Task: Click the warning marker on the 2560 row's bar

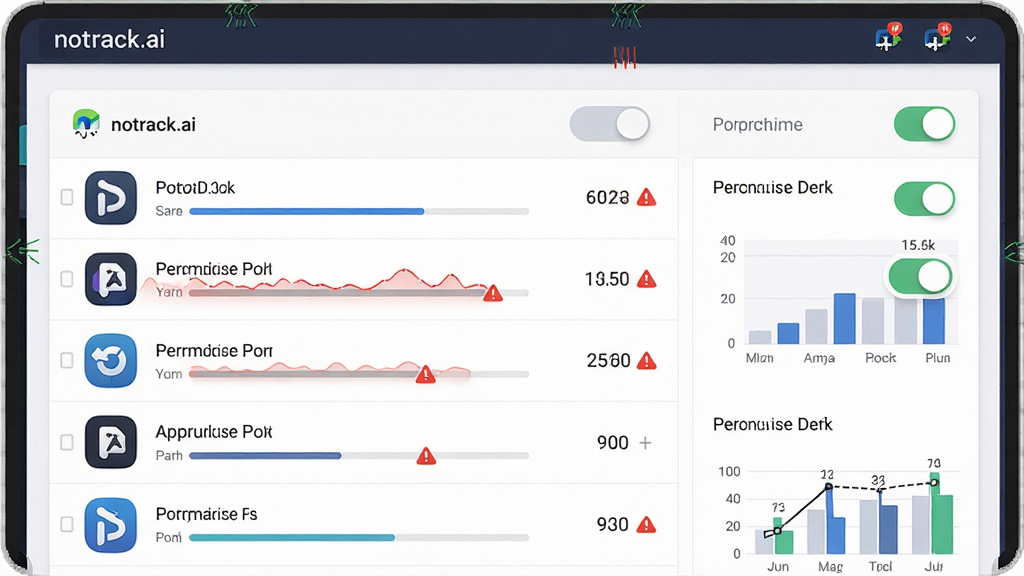Action: 426,374
